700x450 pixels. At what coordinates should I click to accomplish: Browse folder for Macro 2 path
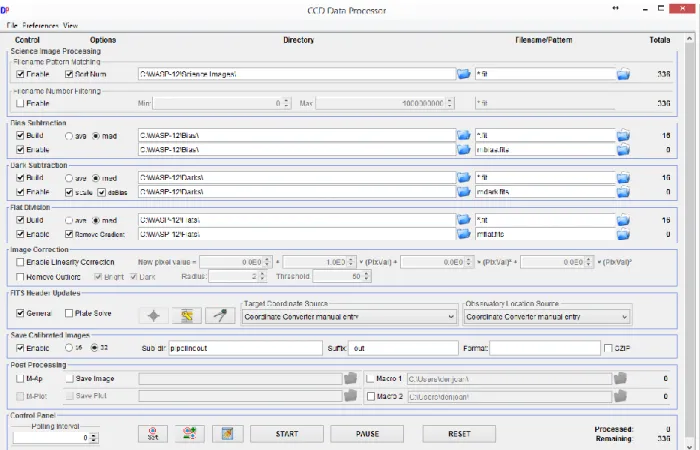pos(620,396)
